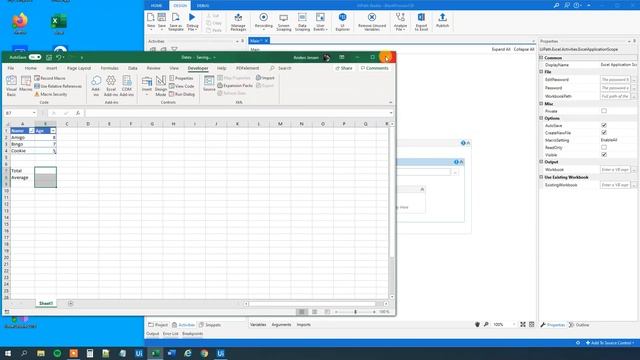Open Firefox desktop shortcut

coord(20,23)
